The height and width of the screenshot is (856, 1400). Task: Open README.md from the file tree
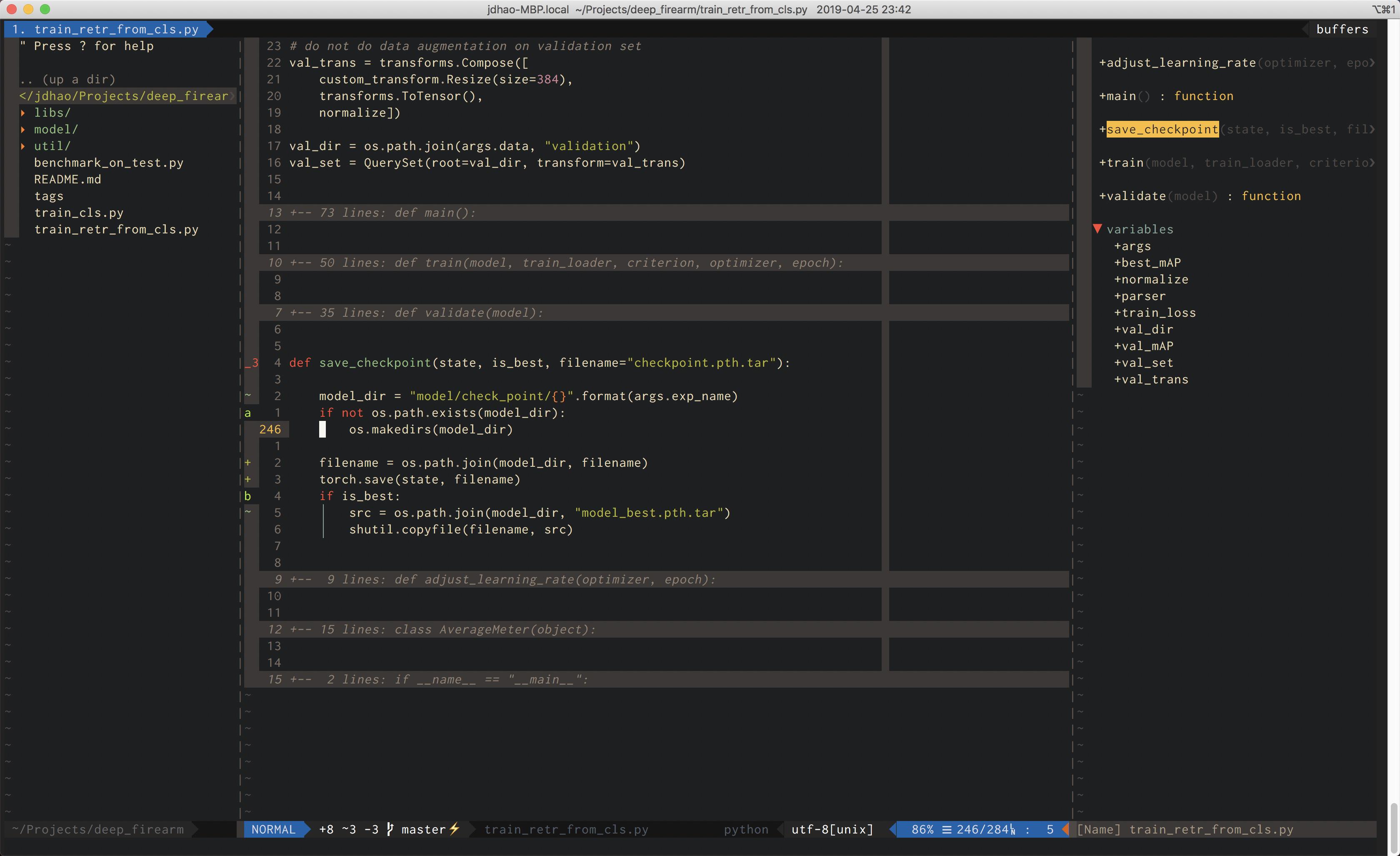pos(67,179)
